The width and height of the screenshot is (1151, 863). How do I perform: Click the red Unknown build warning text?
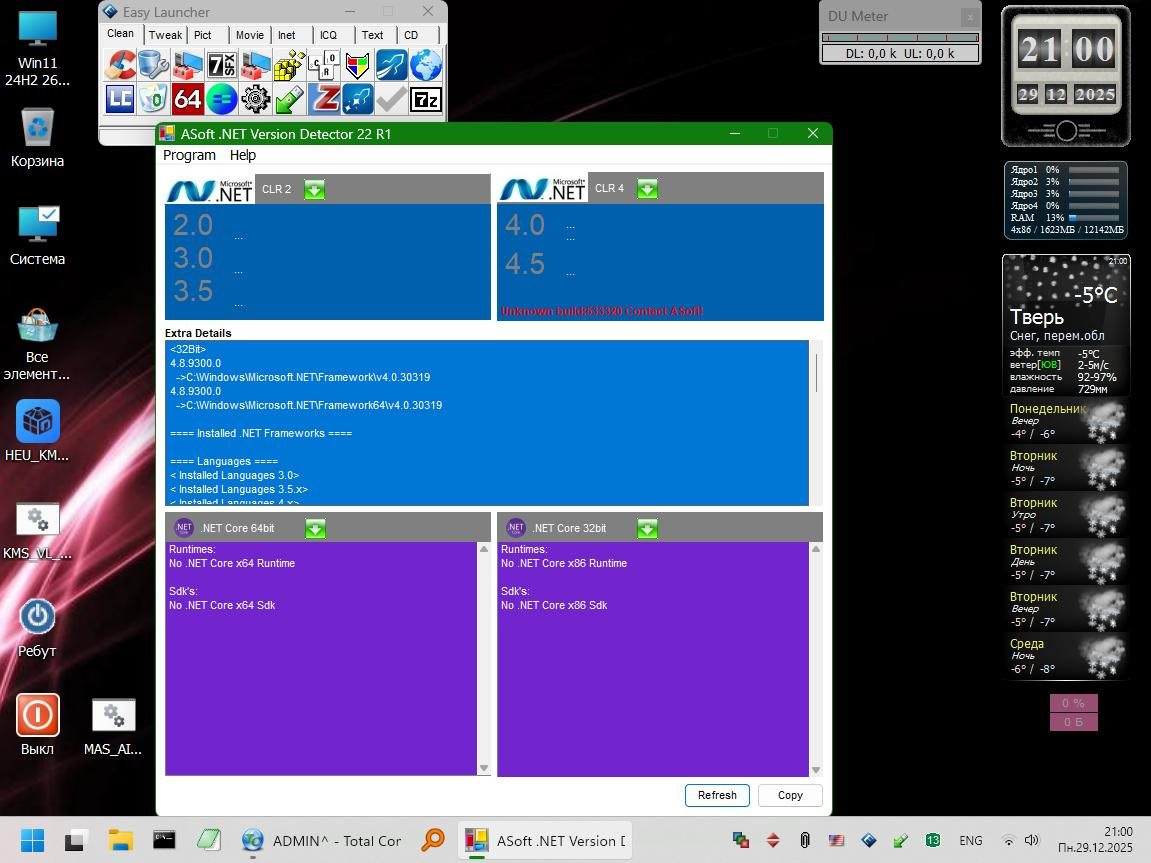[x=602, y=311]
